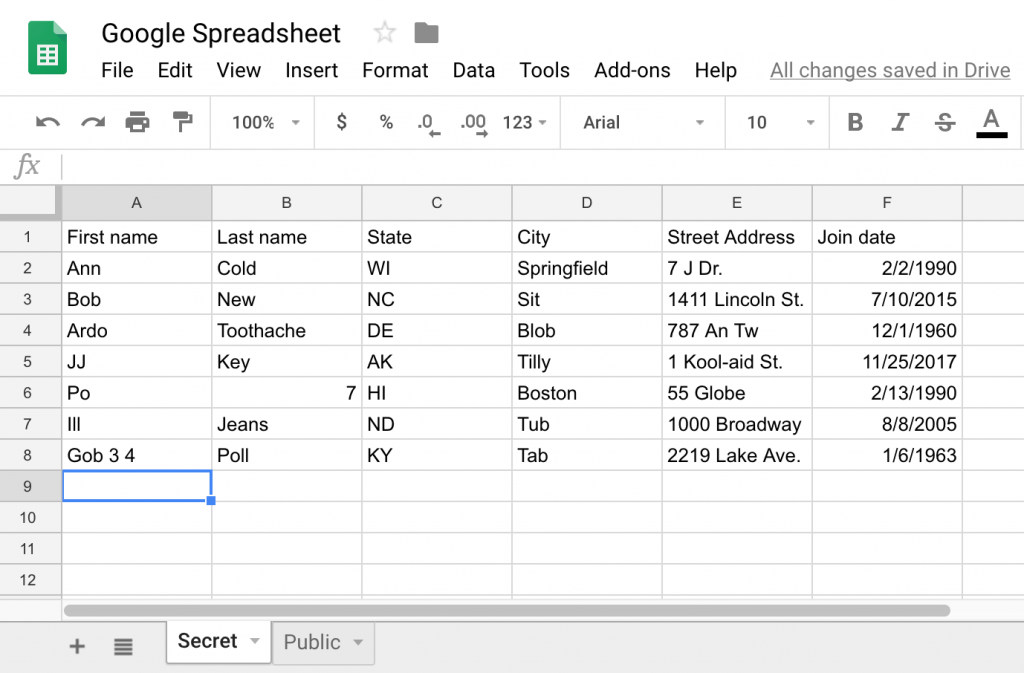Decrease decimal places
Screen dimensions: 1024x673
tap(429, 122)
